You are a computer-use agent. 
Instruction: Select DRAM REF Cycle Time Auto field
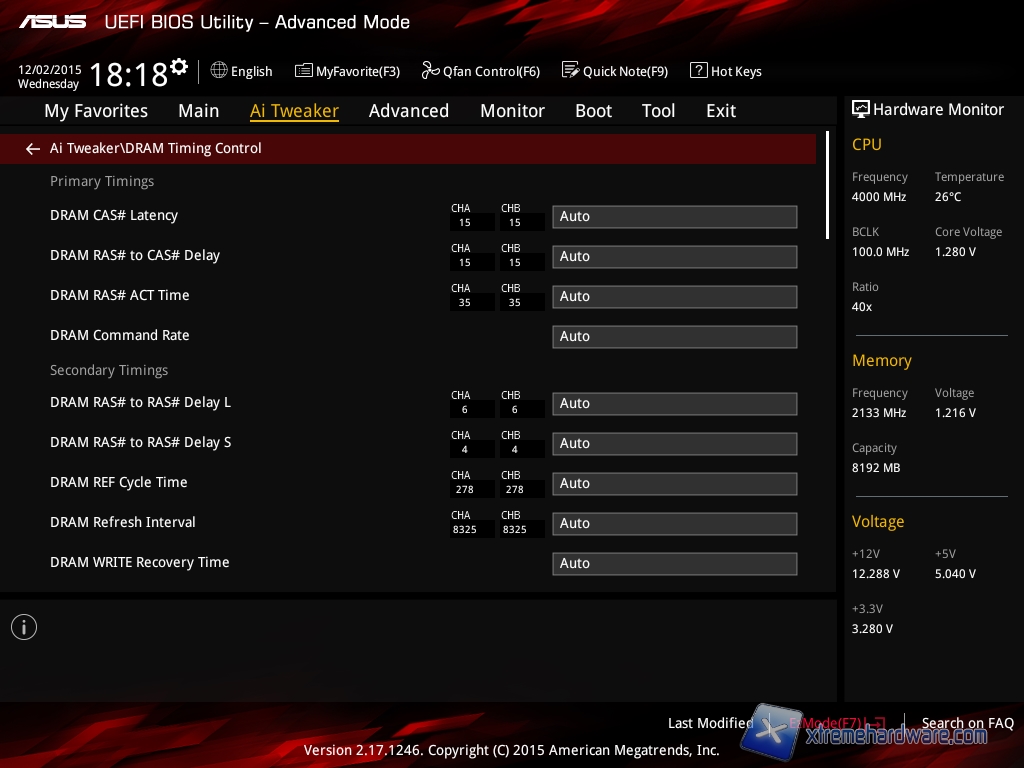coord(674,484)
